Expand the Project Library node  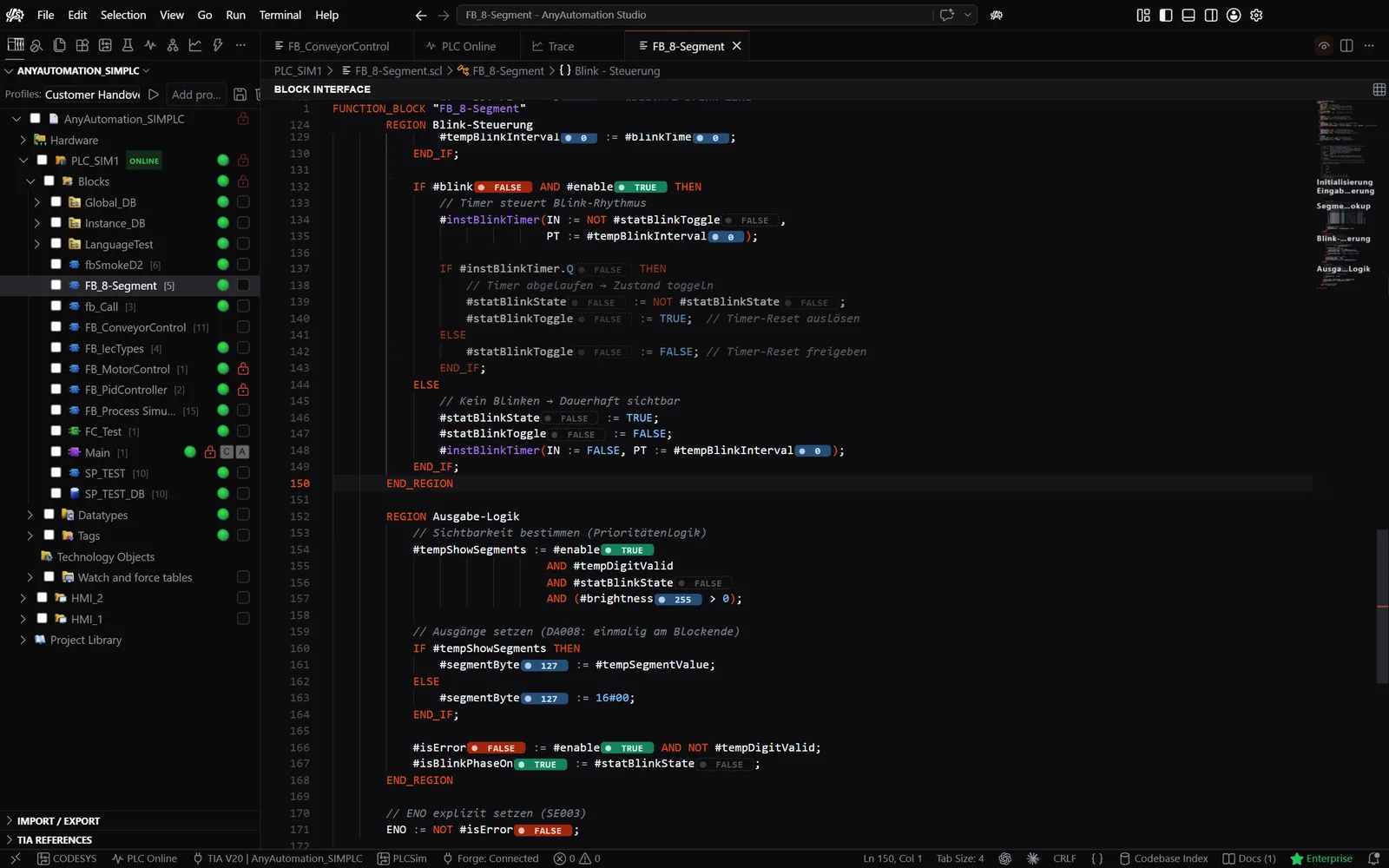coord(23,640)
